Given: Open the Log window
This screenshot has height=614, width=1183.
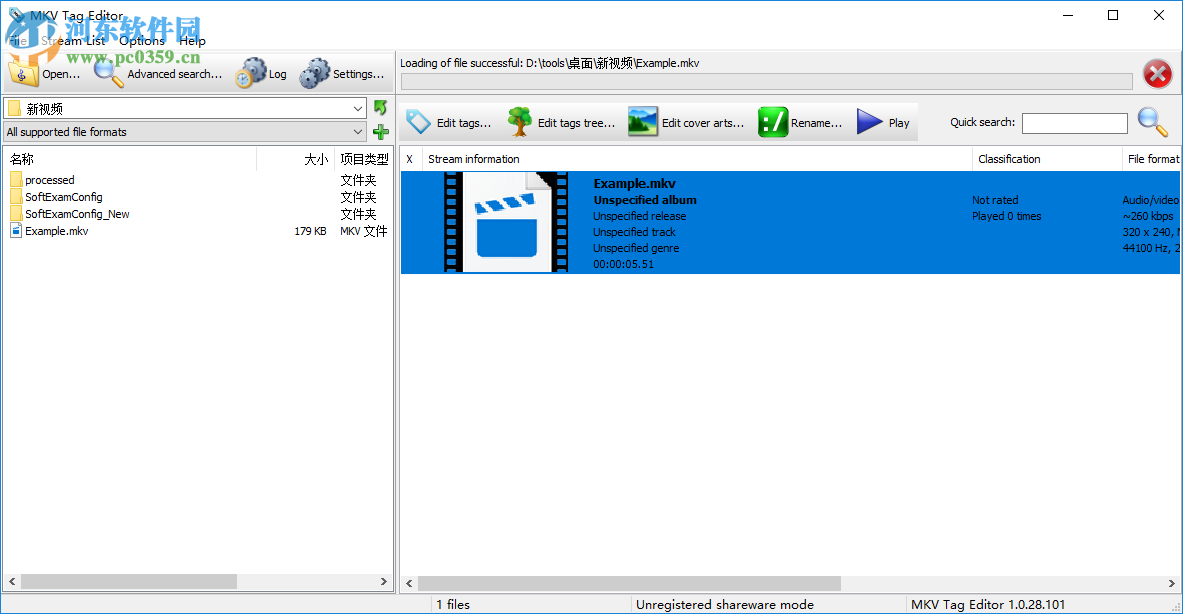Looking at the screenshot, I should coord(260,72).
